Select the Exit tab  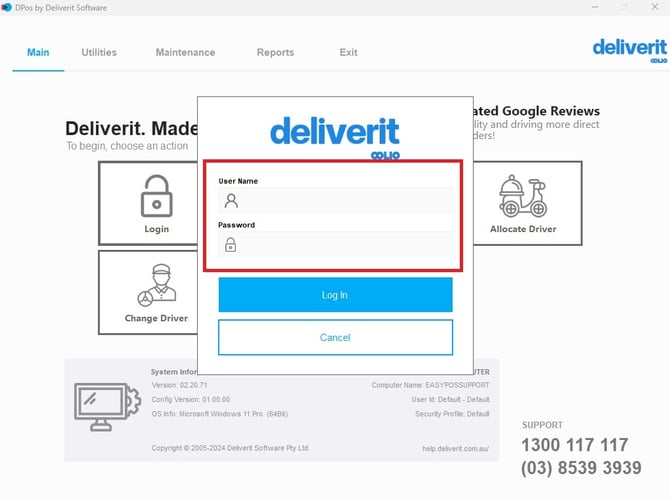coord(348,52)
